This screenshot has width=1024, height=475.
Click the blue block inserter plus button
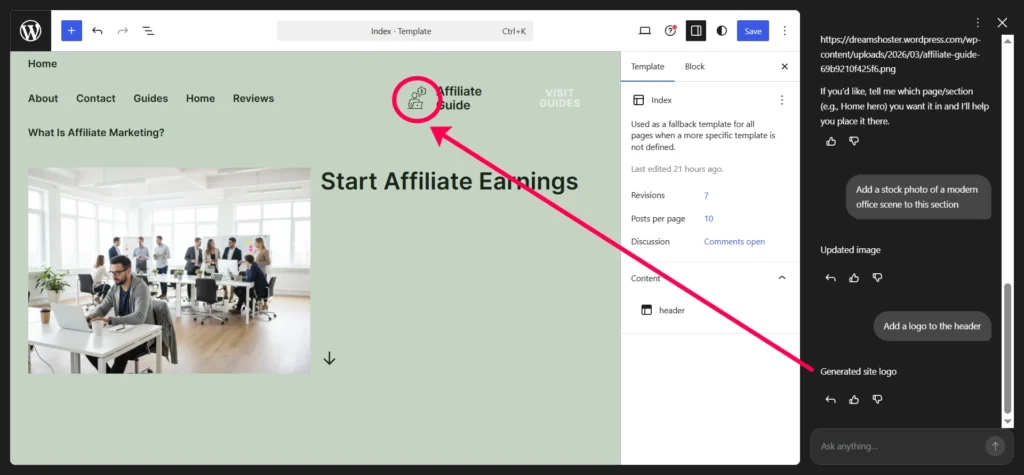click(71, 31)
